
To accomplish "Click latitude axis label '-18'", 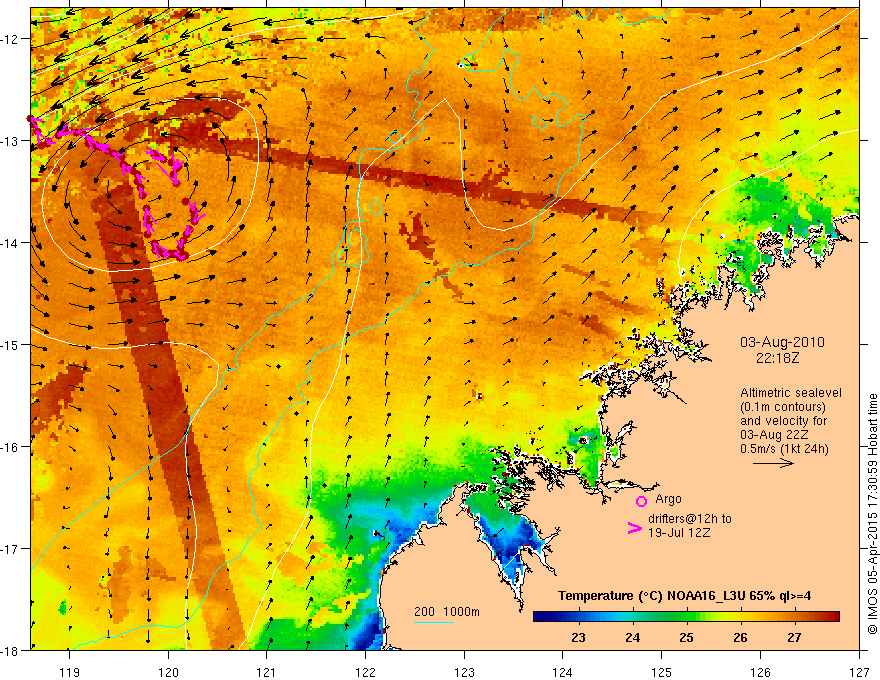I will tap(9, 650).
